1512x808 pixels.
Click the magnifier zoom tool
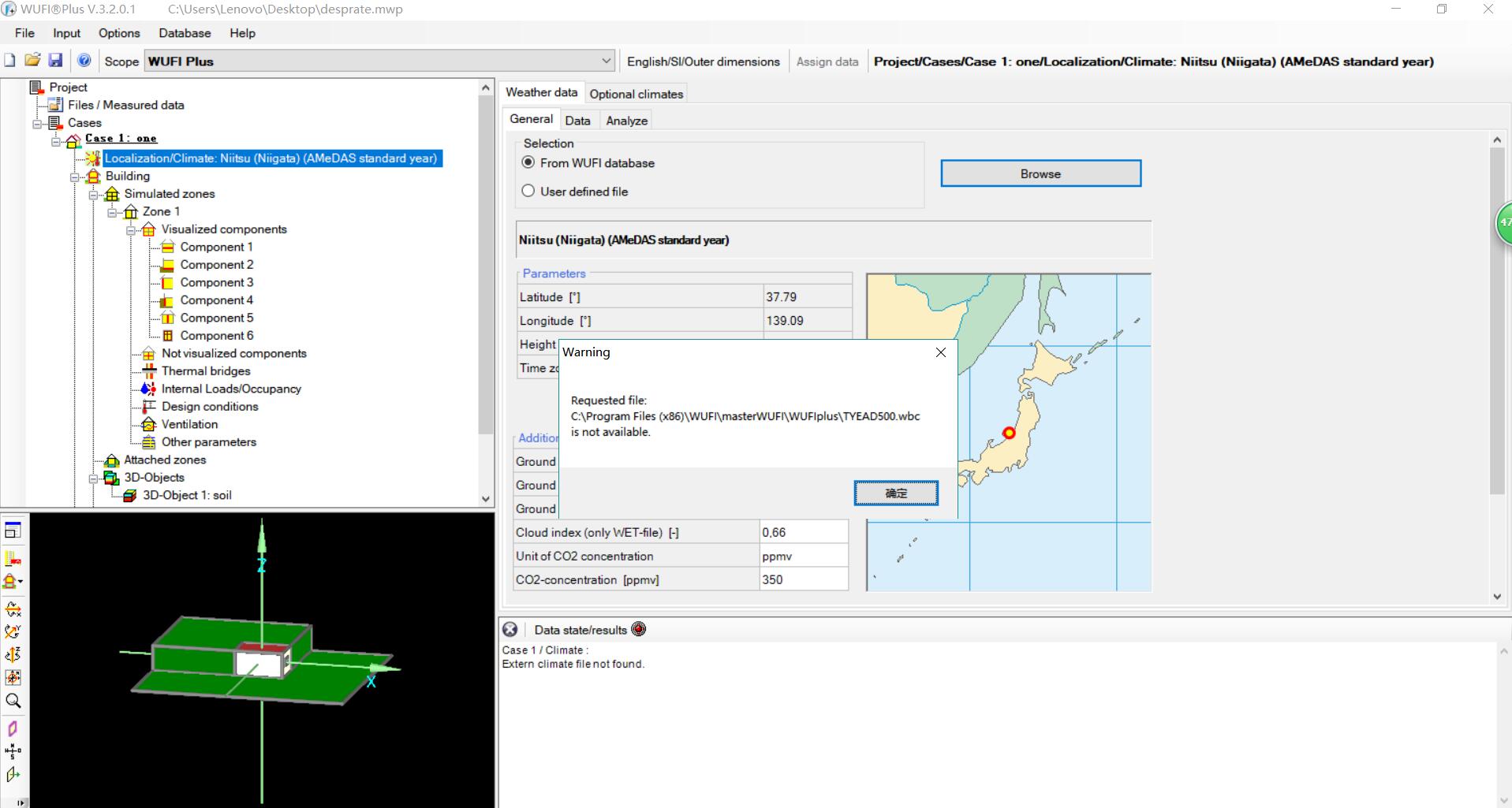click(x=13, y=701)
